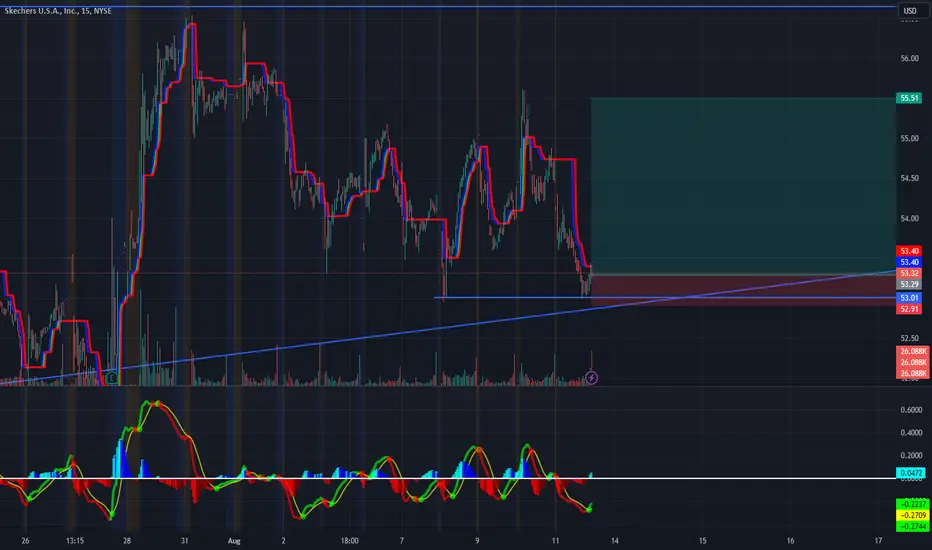Click the 53.32 price label
The width and height of the screenshot is (932, 550).
[x=909, y=274]
